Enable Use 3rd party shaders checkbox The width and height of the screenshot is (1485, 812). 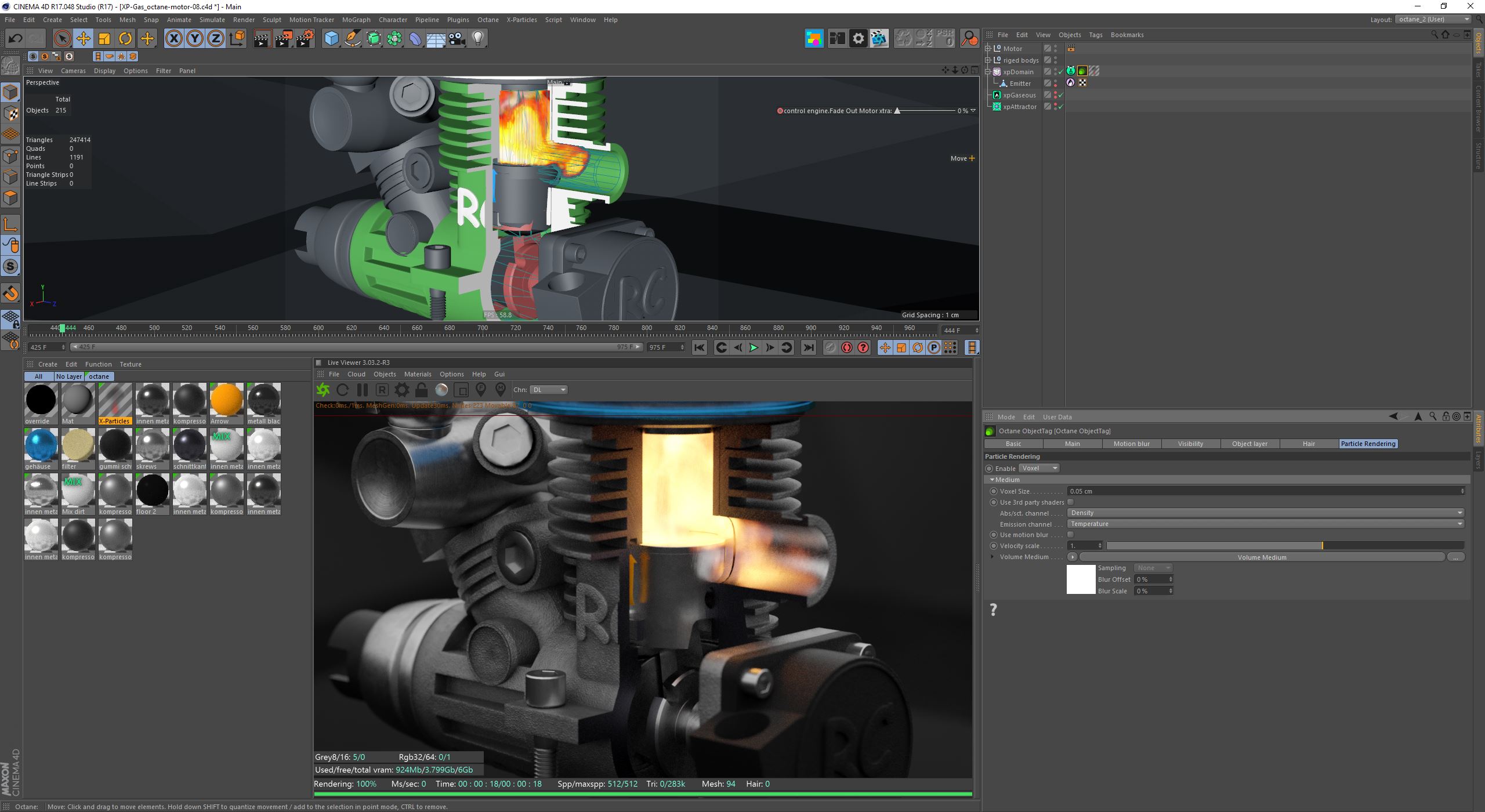1071,502
